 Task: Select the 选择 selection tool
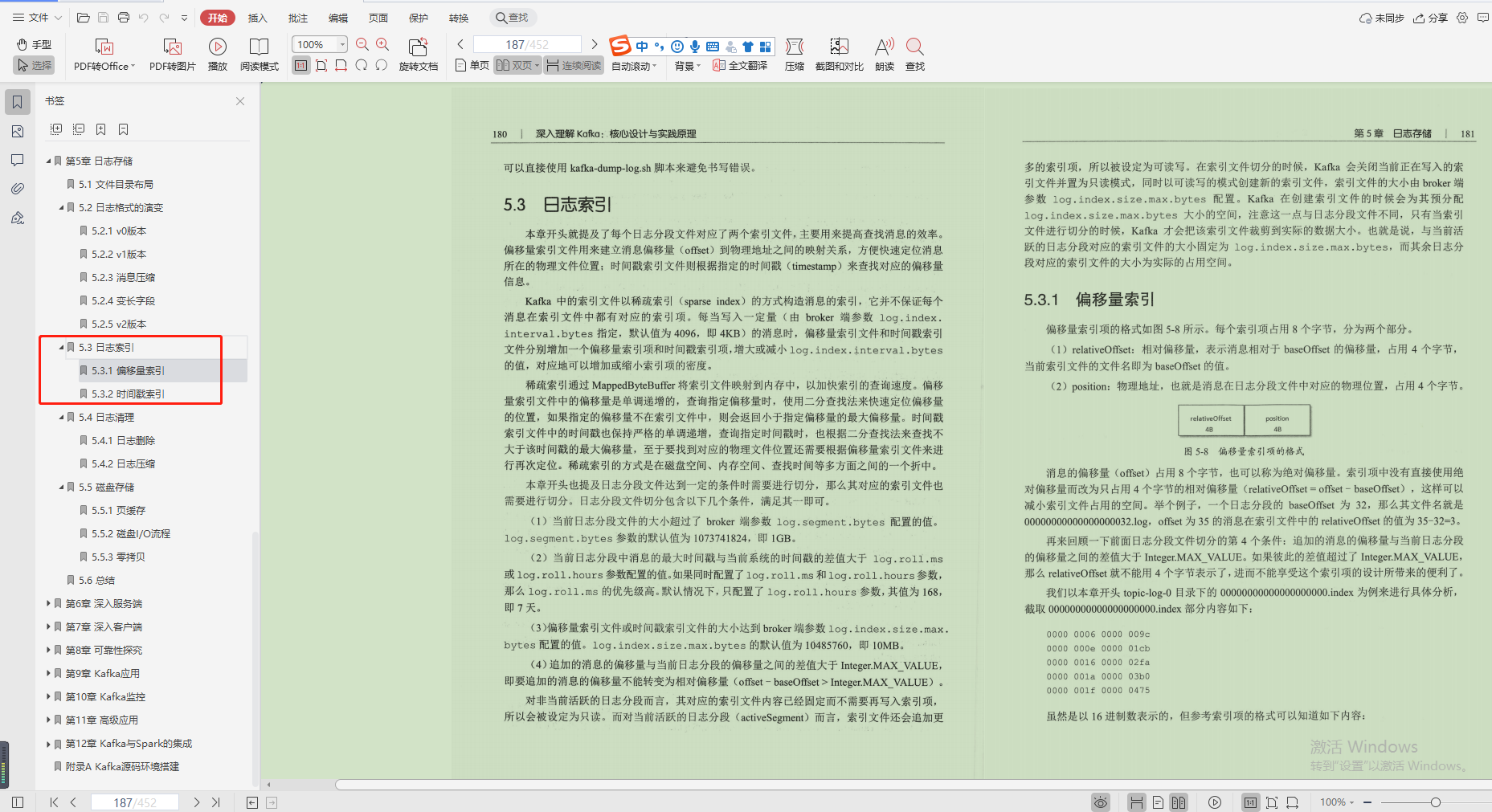click(34, 65)
